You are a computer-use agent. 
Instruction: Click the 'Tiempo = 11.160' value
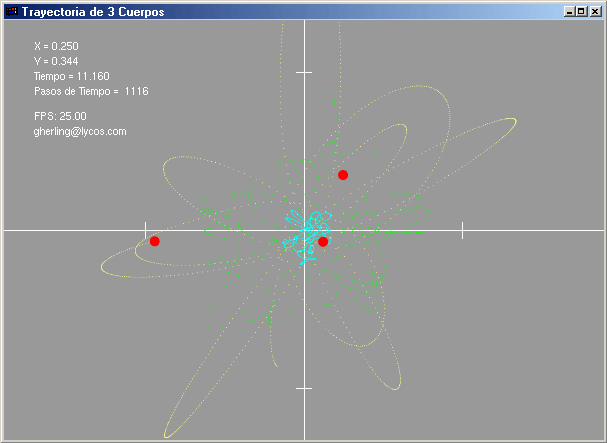pyautogui.click(x=72, y=76)
